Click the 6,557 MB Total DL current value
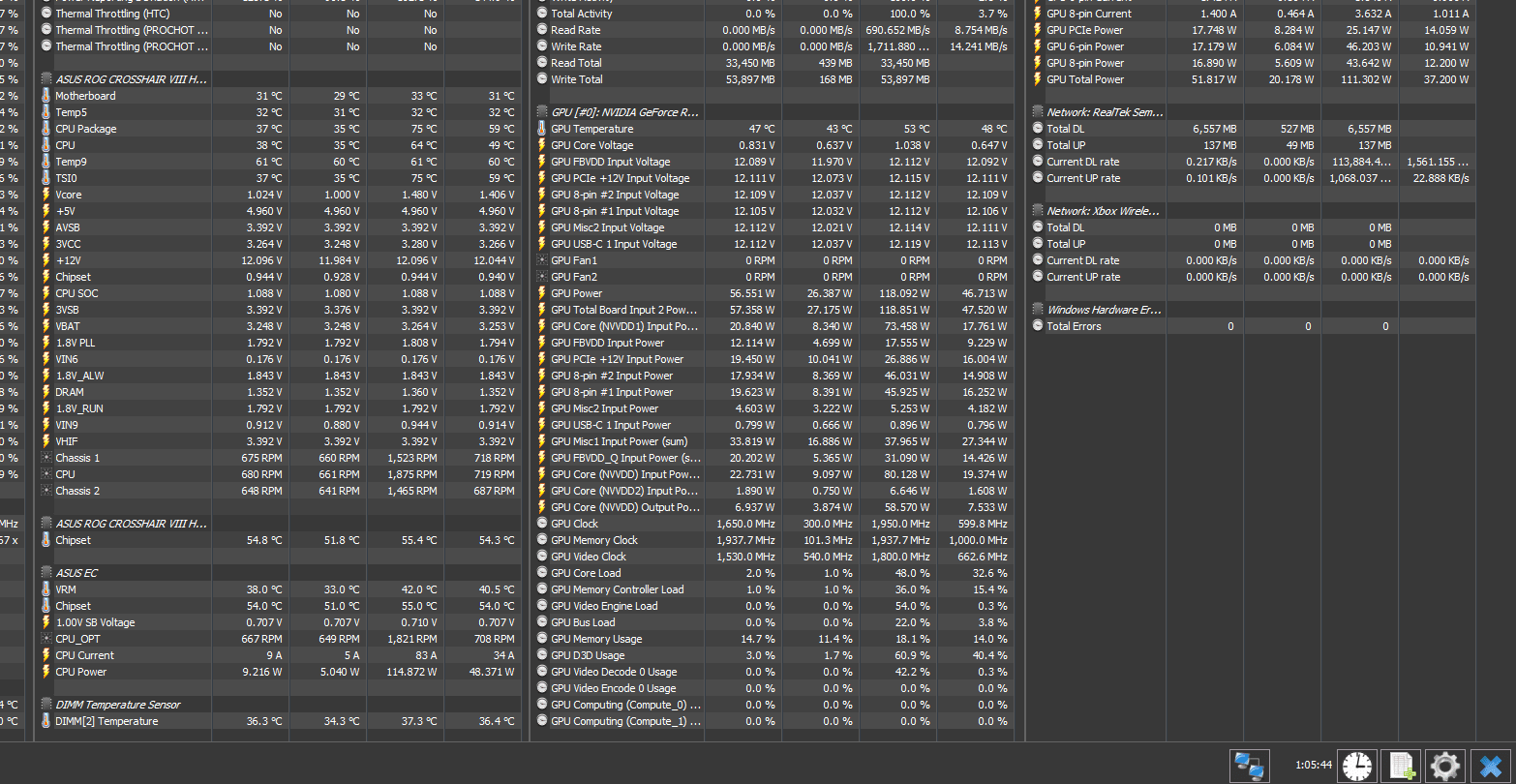This screenshot has width=1516, height=784. tap(1214, 129)
